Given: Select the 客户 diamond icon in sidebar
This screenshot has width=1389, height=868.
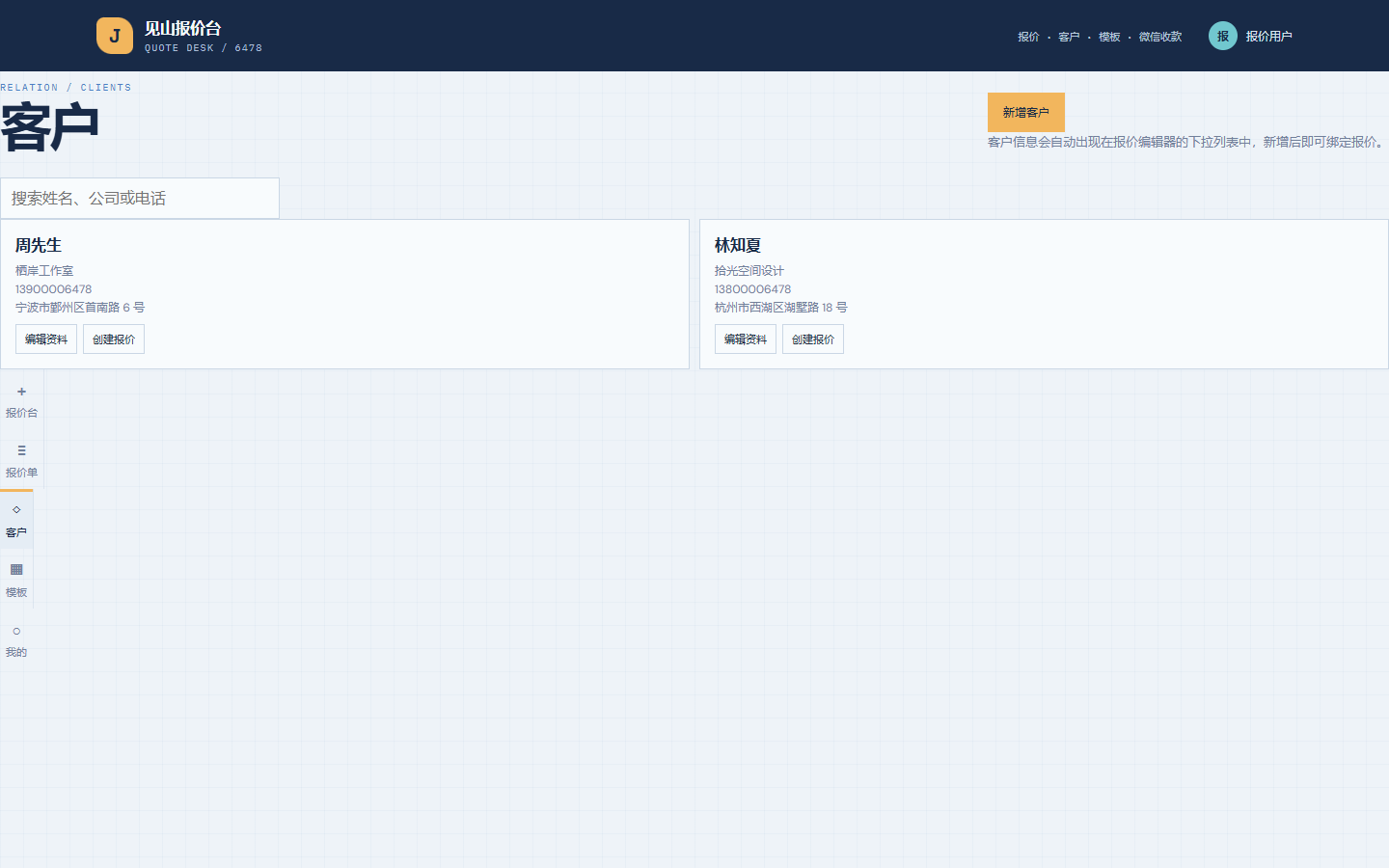Looking at the screenshot, I should point(16,509).
